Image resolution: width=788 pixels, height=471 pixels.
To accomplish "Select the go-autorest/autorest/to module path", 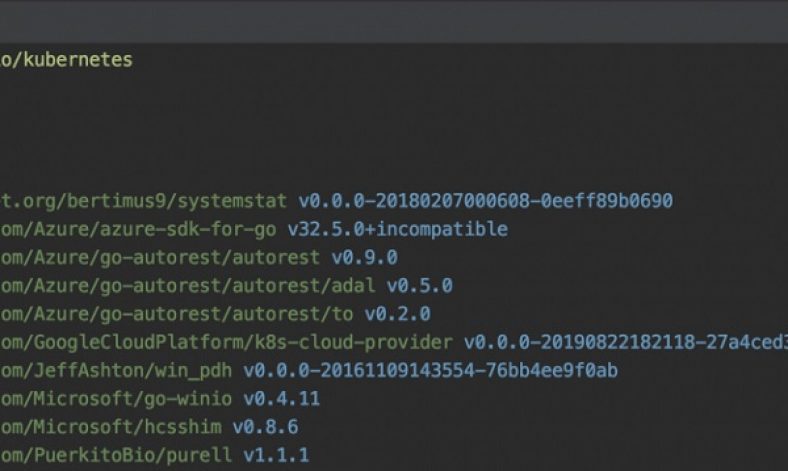I will pyautogui.click(x=176, y=314).
